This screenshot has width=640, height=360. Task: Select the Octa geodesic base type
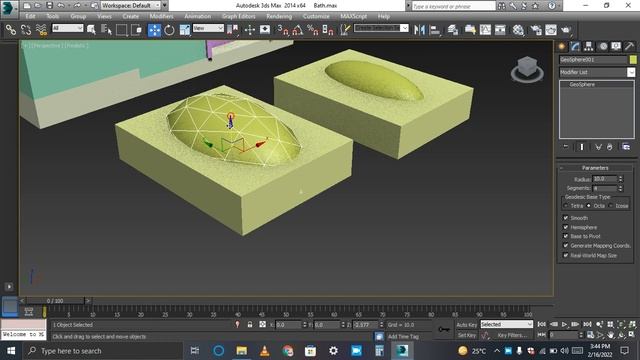[x=589, y=206]
